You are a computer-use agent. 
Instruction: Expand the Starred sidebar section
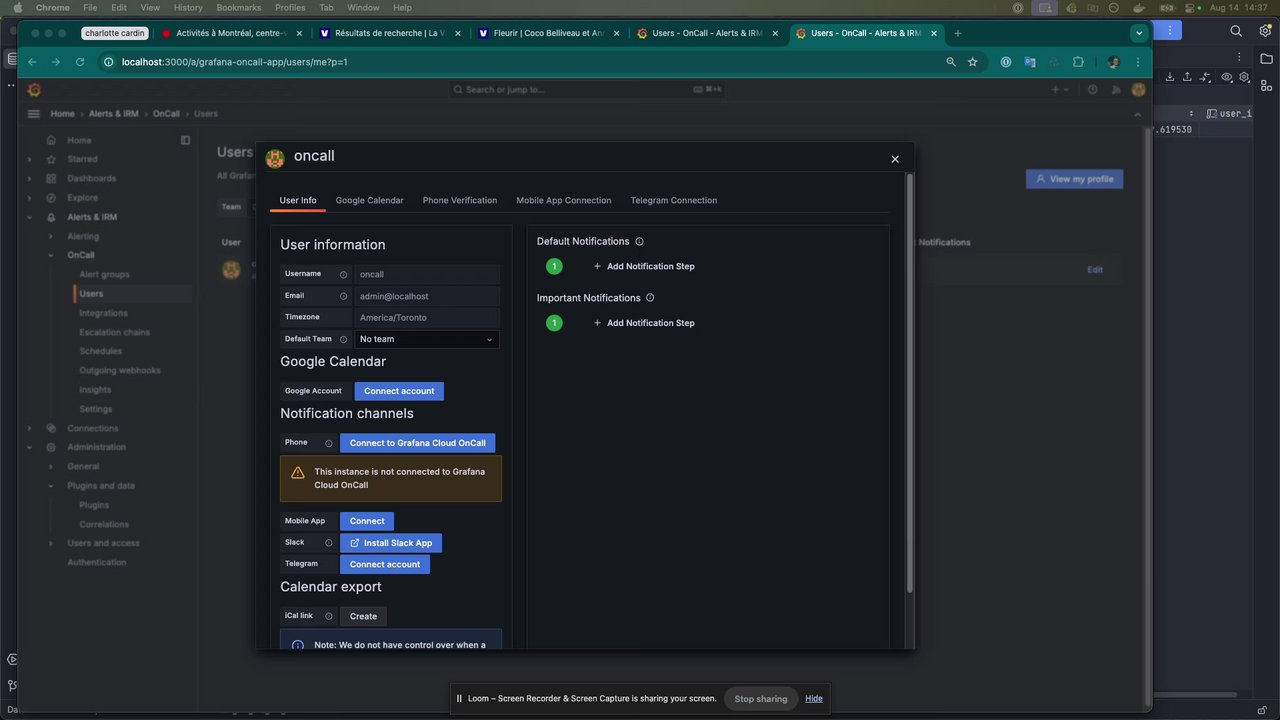coord(30,159)
